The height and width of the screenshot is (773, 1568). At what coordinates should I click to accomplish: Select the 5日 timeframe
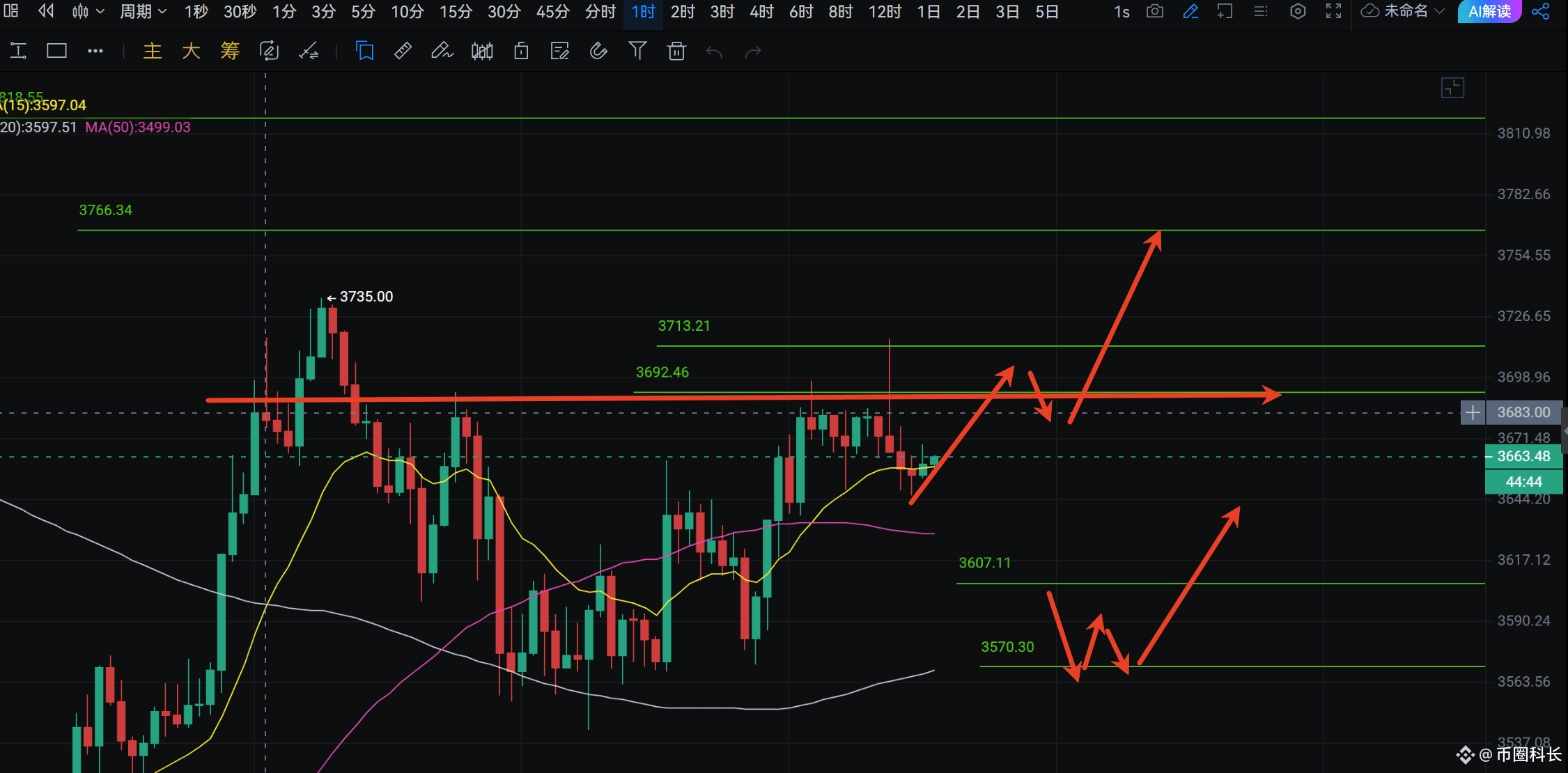[x=1047, y=12]
